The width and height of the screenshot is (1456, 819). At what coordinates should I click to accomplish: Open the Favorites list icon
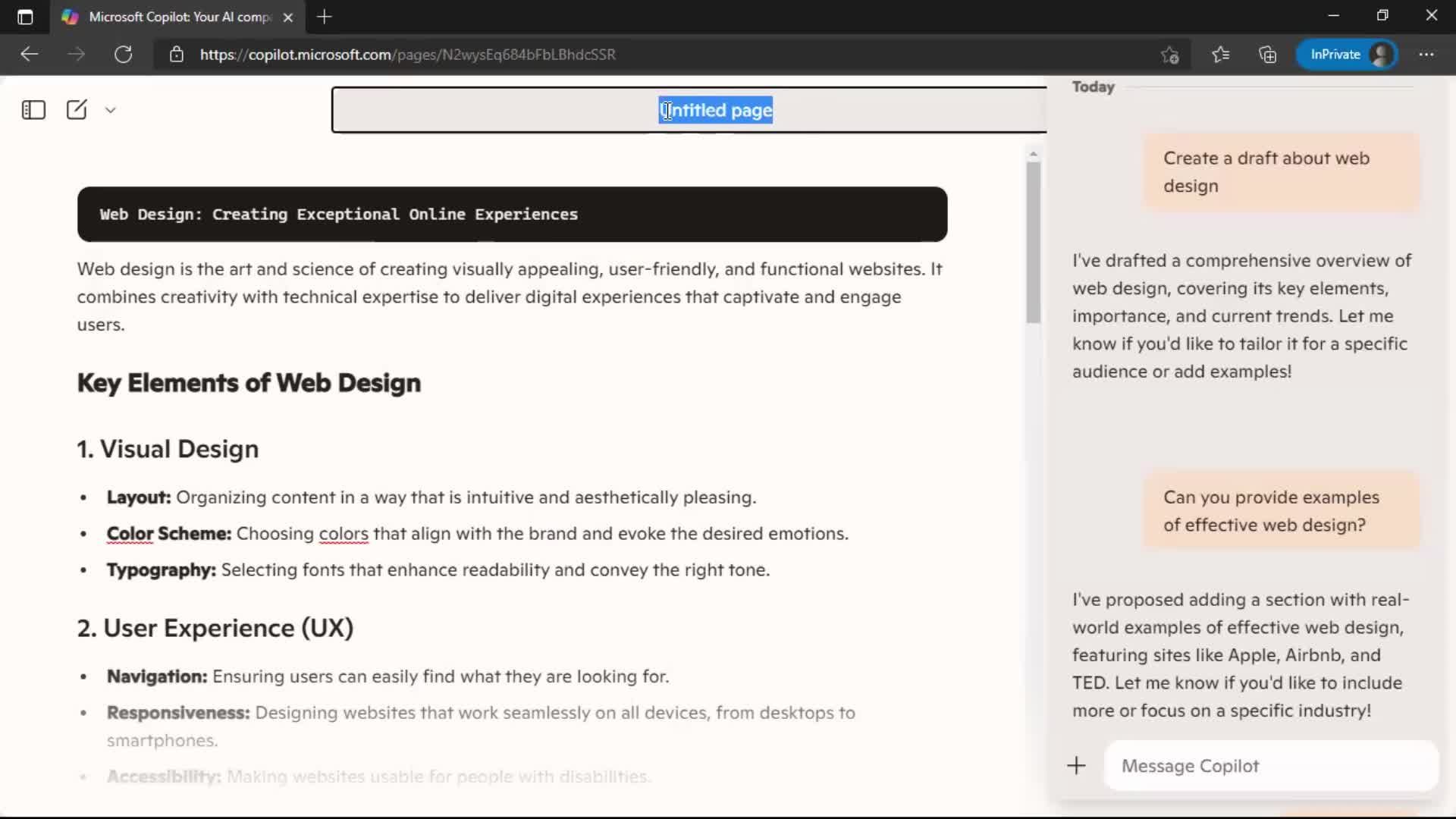1220,55
